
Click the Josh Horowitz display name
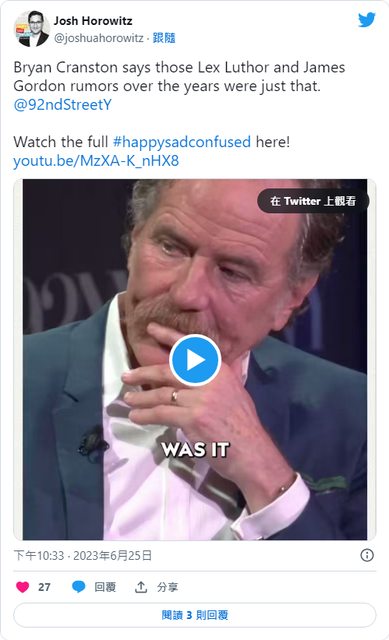(93, 21)
